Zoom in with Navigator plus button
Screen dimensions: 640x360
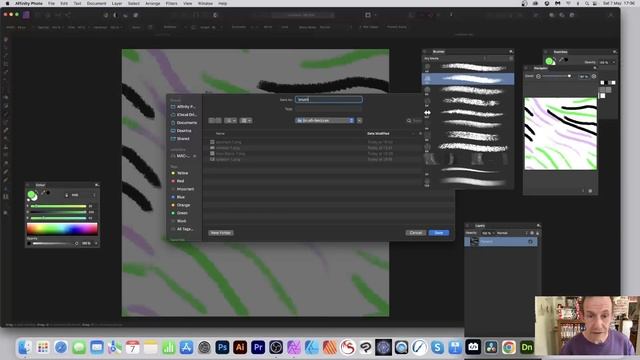[594, 76]
